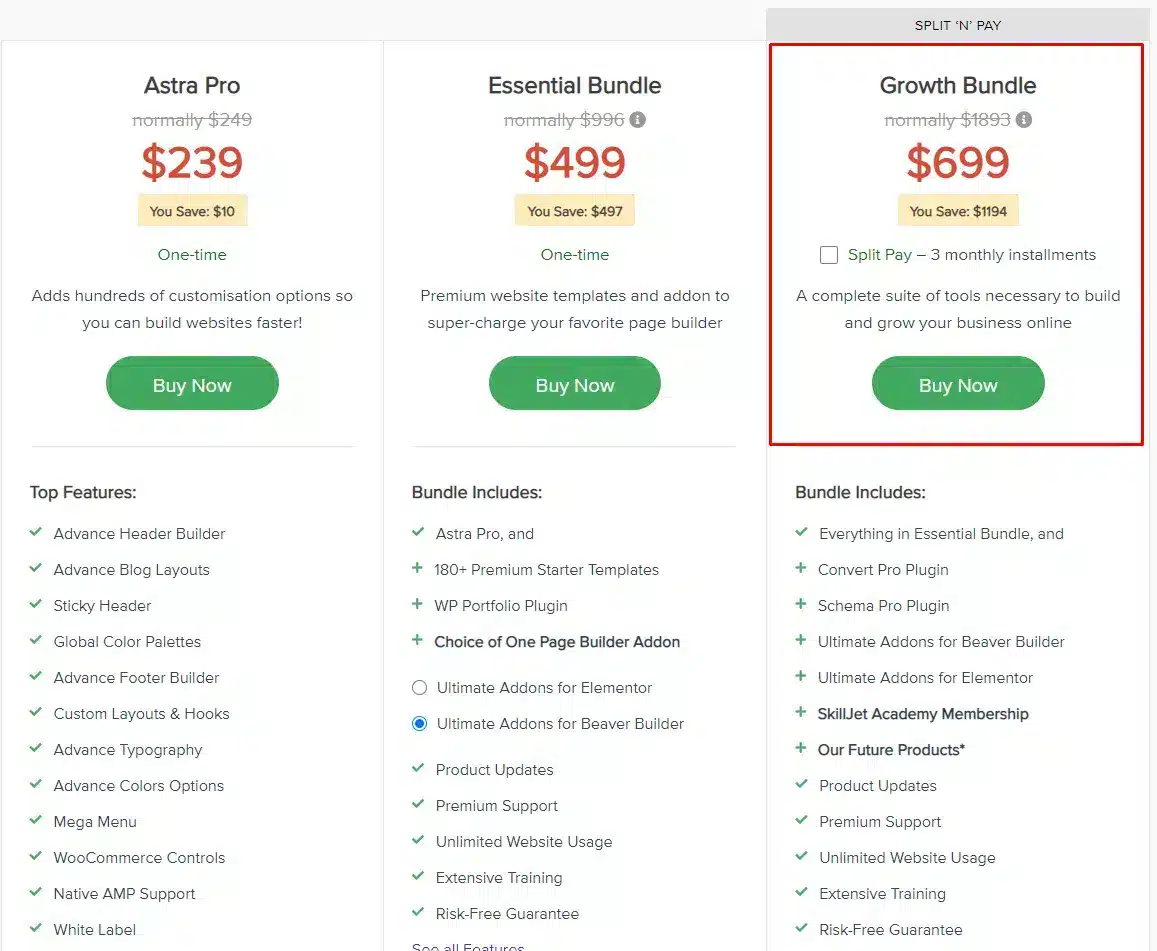Click plus icon before Schema Pro Plugin
The image size is (1157, 951).
(x=801, y=604)
